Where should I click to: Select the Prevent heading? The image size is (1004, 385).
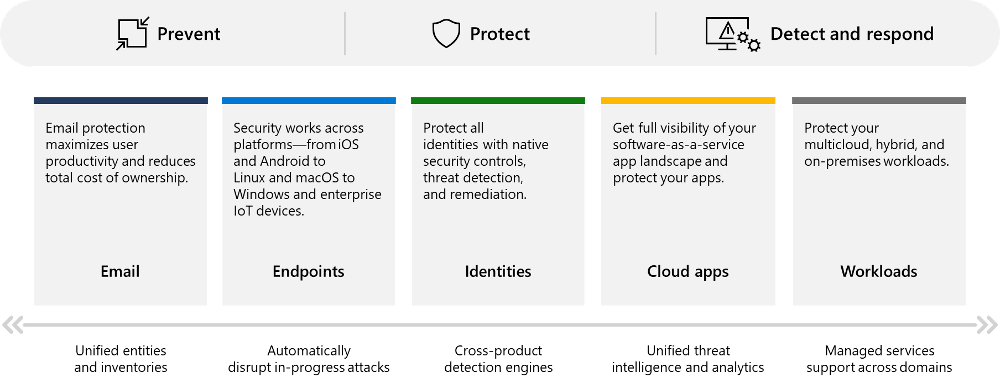[x=189, y=34]
